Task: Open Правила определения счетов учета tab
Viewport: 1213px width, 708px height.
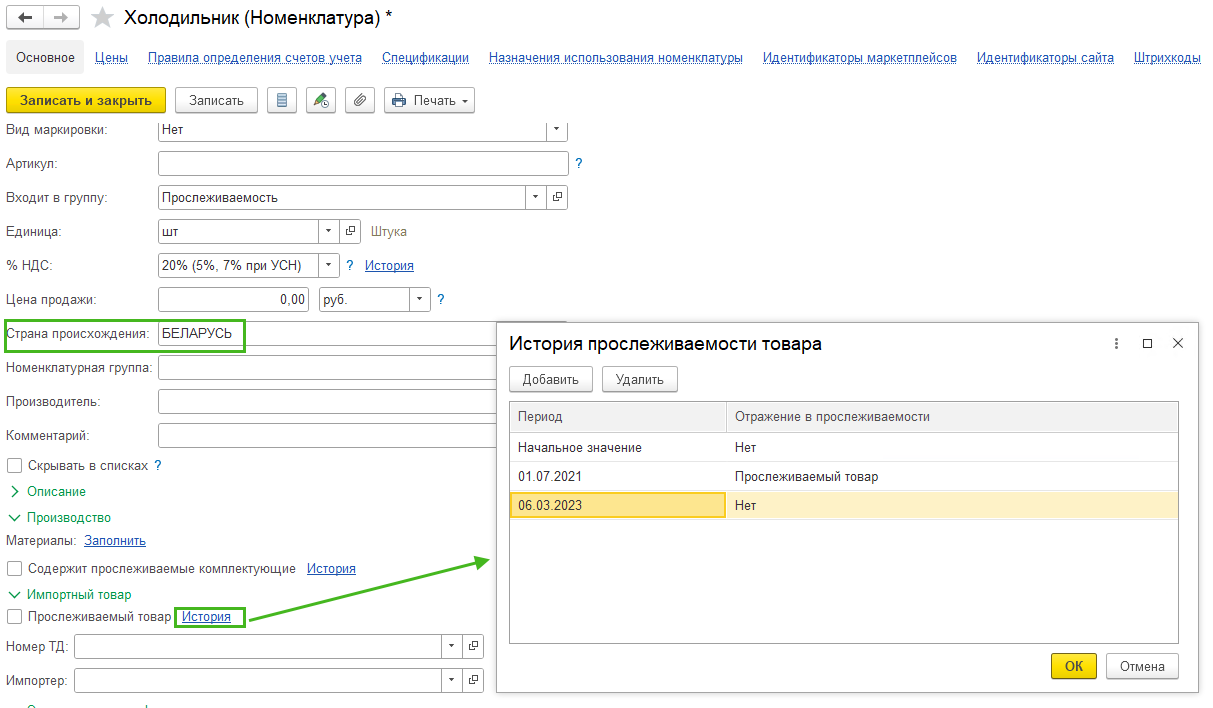Action: [255, 57]
